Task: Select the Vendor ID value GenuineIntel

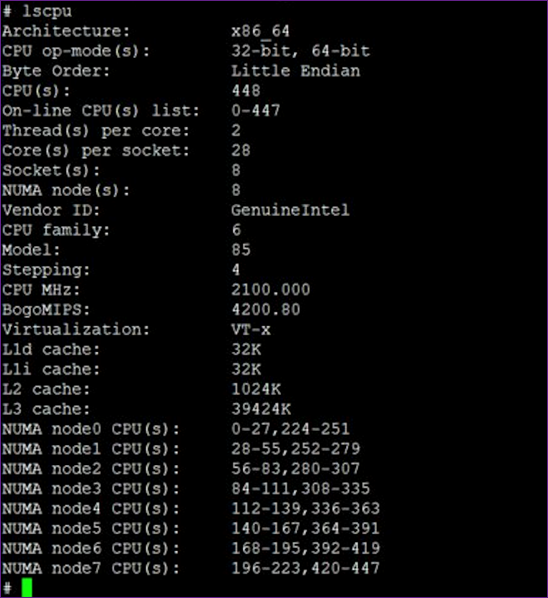Action: (x=290, y=210)
